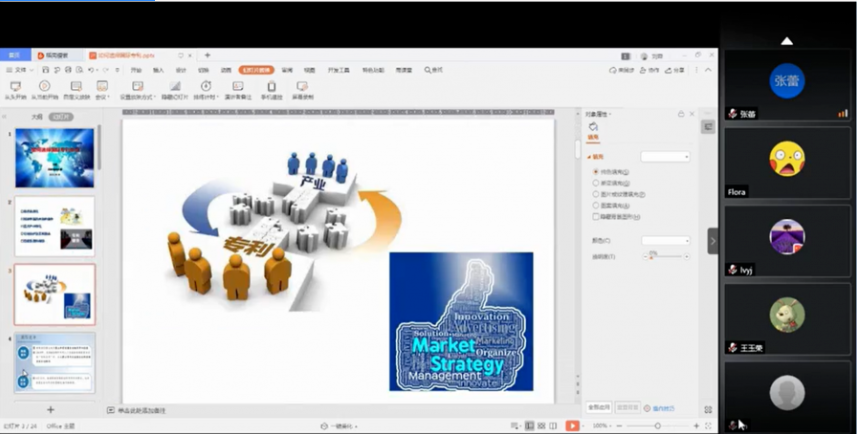Open the color dropdown in fill panel
The height and width of the screenshot is (434, 857).
click(665, 241)
